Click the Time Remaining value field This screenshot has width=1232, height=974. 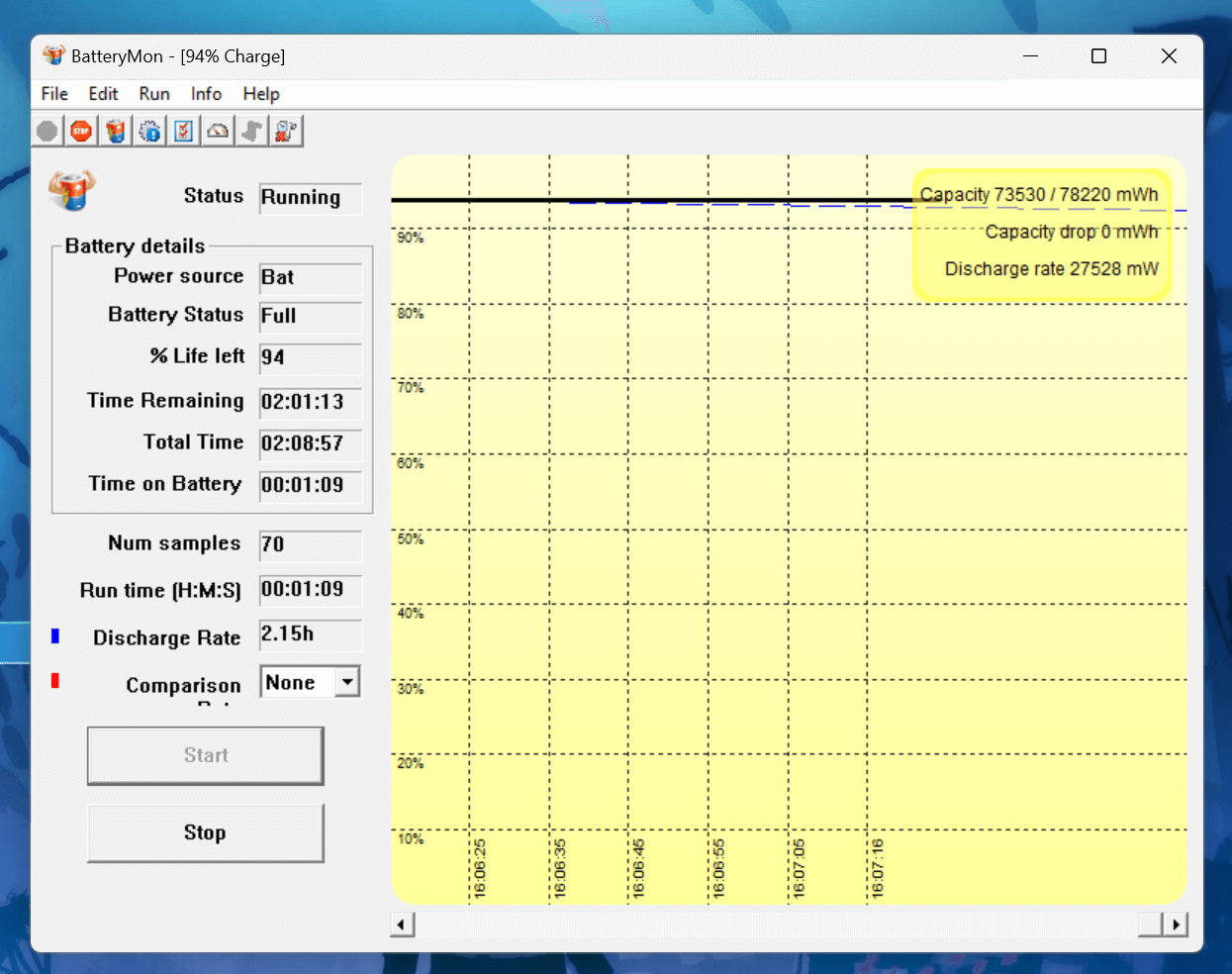[310, 402]
